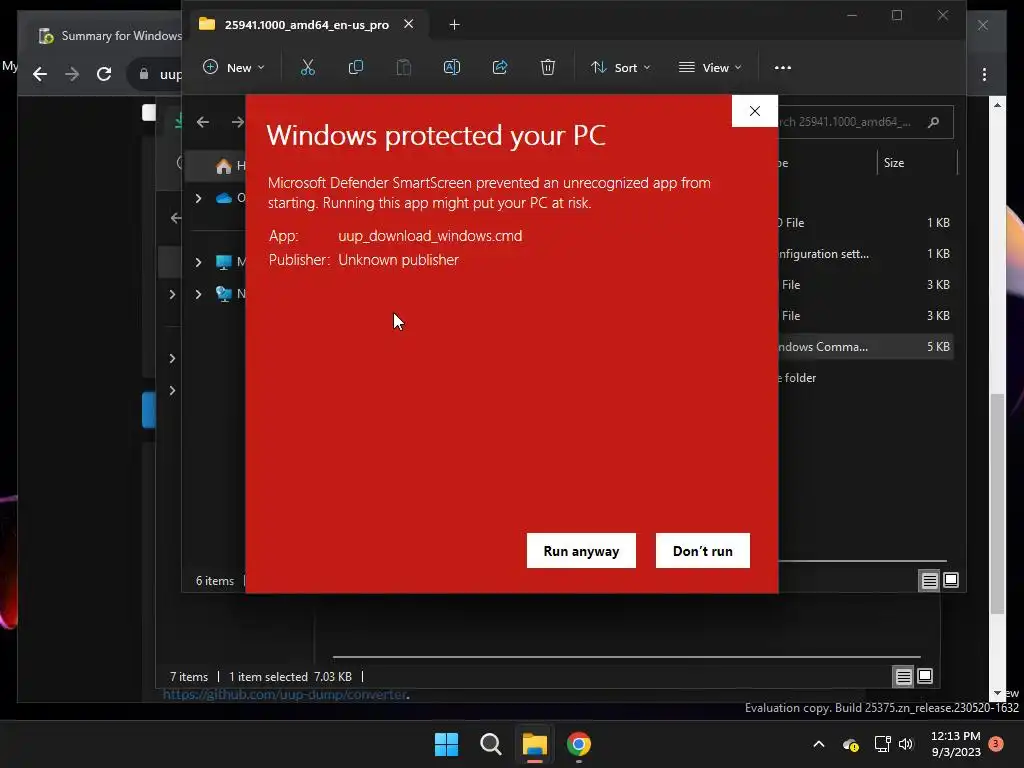Viewport: 1024px width, 768px height.
Task: Click the Chrome page vertical scrollbar
Action: (x=997, y=503)
